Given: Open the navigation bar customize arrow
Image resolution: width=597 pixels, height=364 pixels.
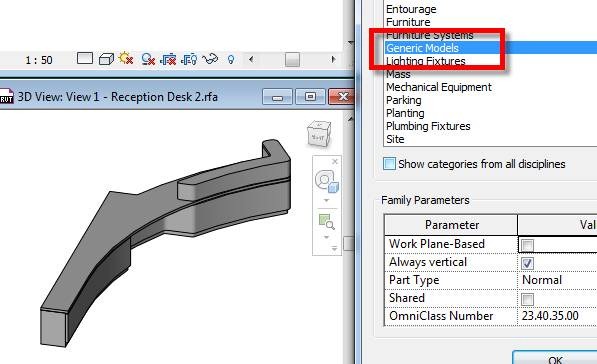Looking at the screenshot, I should point(334,248).
